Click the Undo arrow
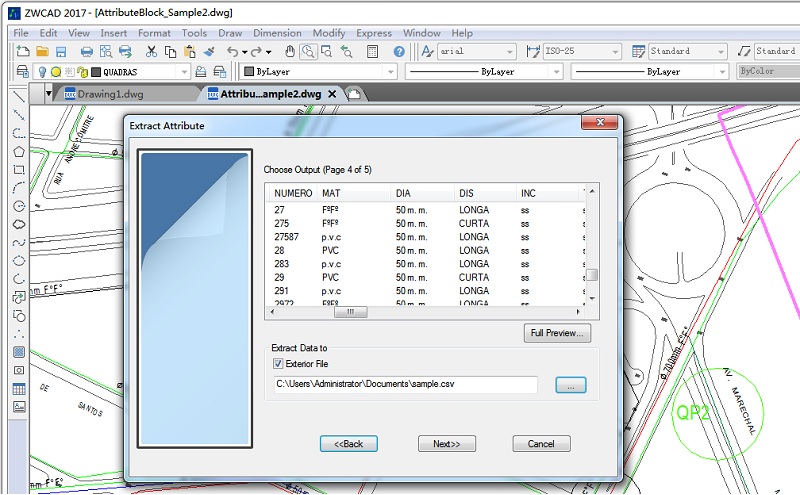This screenshot has width=800, height=495. click(x=233, y=51)
